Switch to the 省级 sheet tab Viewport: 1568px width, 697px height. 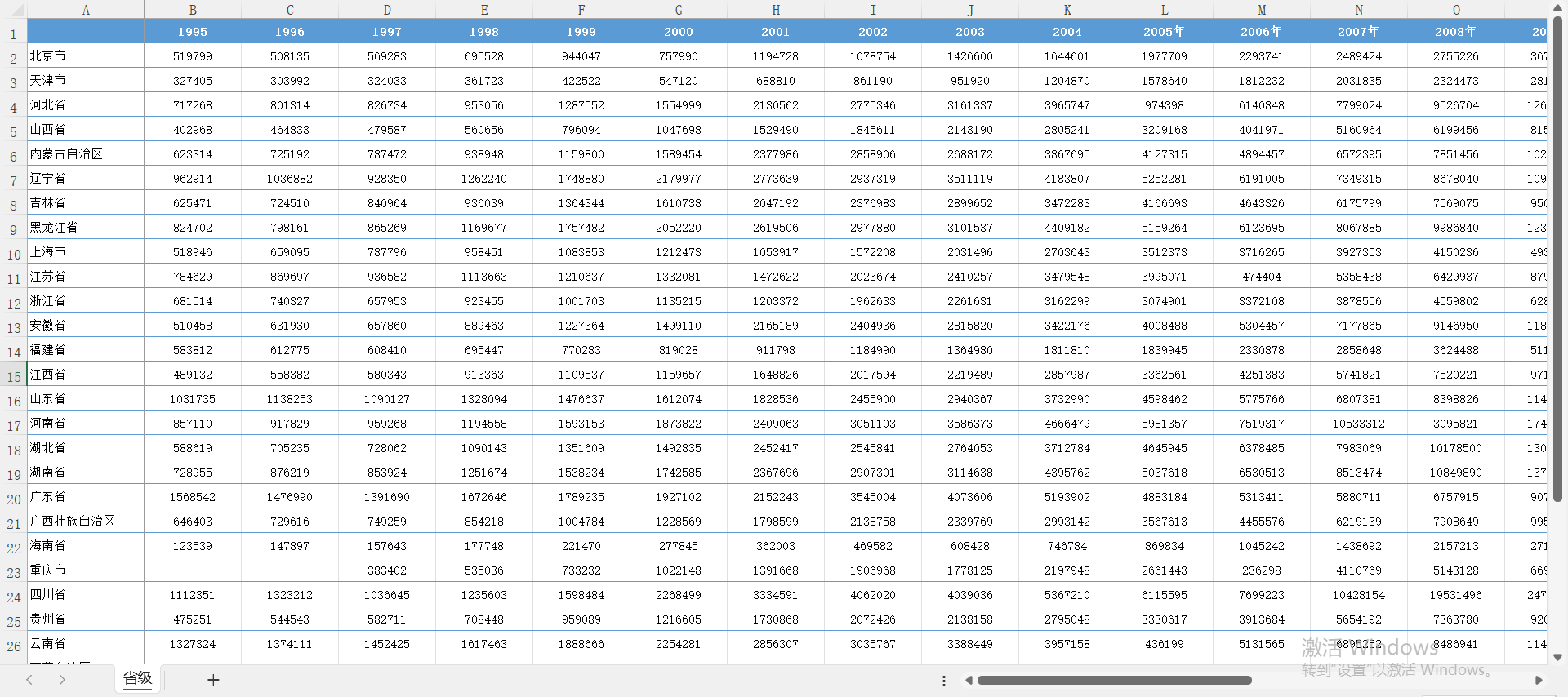(138, 678)
